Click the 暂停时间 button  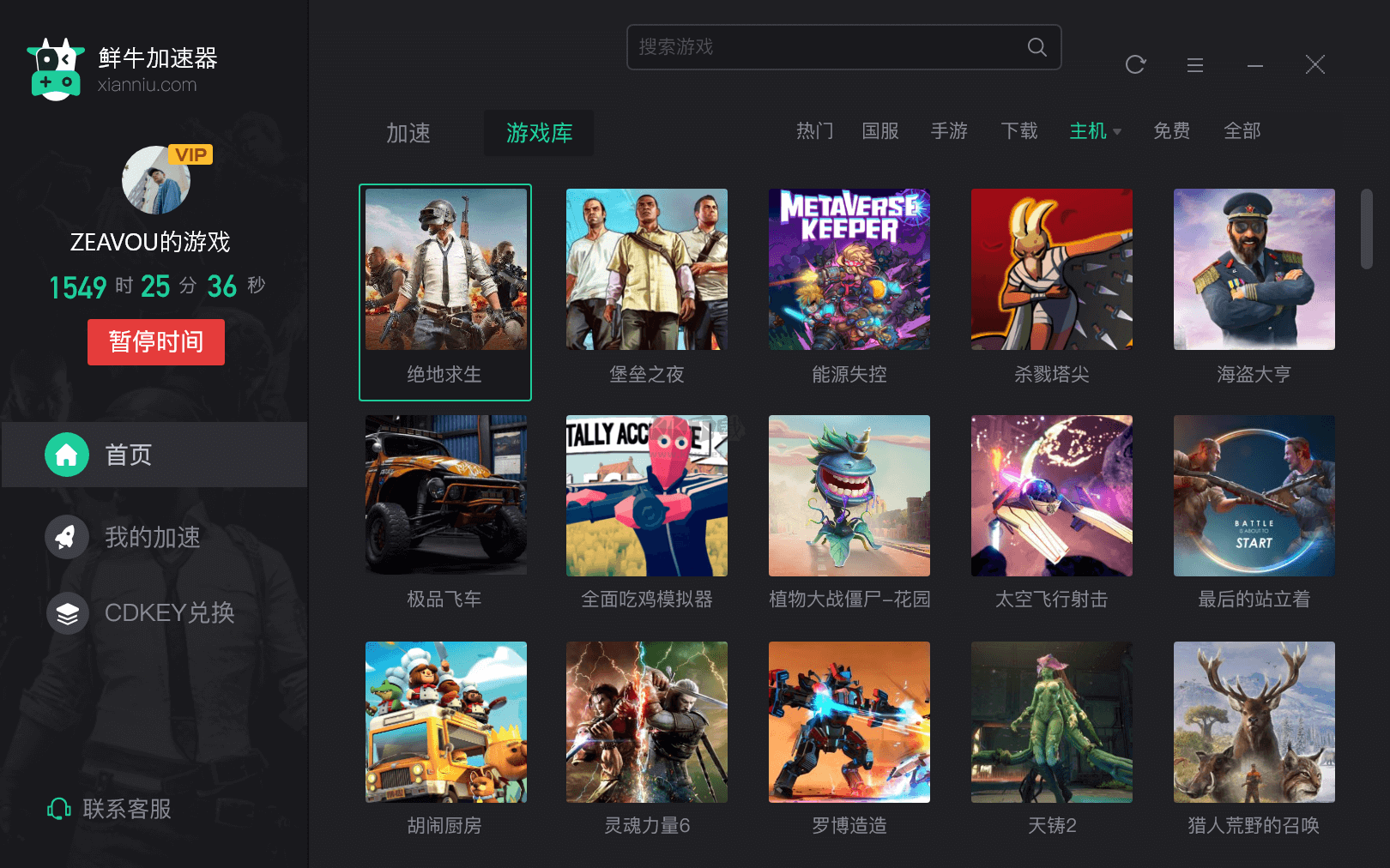[156, 342]
